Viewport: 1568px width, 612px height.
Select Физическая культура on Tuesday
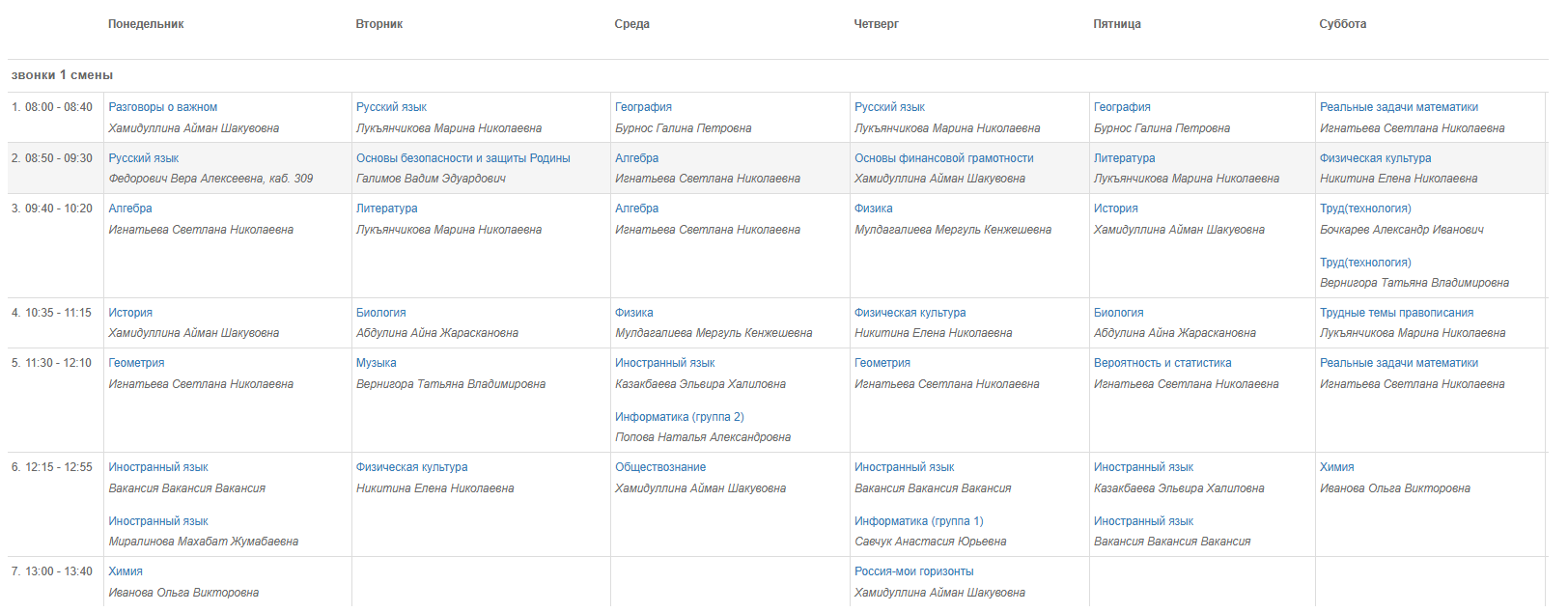point(411,467)
